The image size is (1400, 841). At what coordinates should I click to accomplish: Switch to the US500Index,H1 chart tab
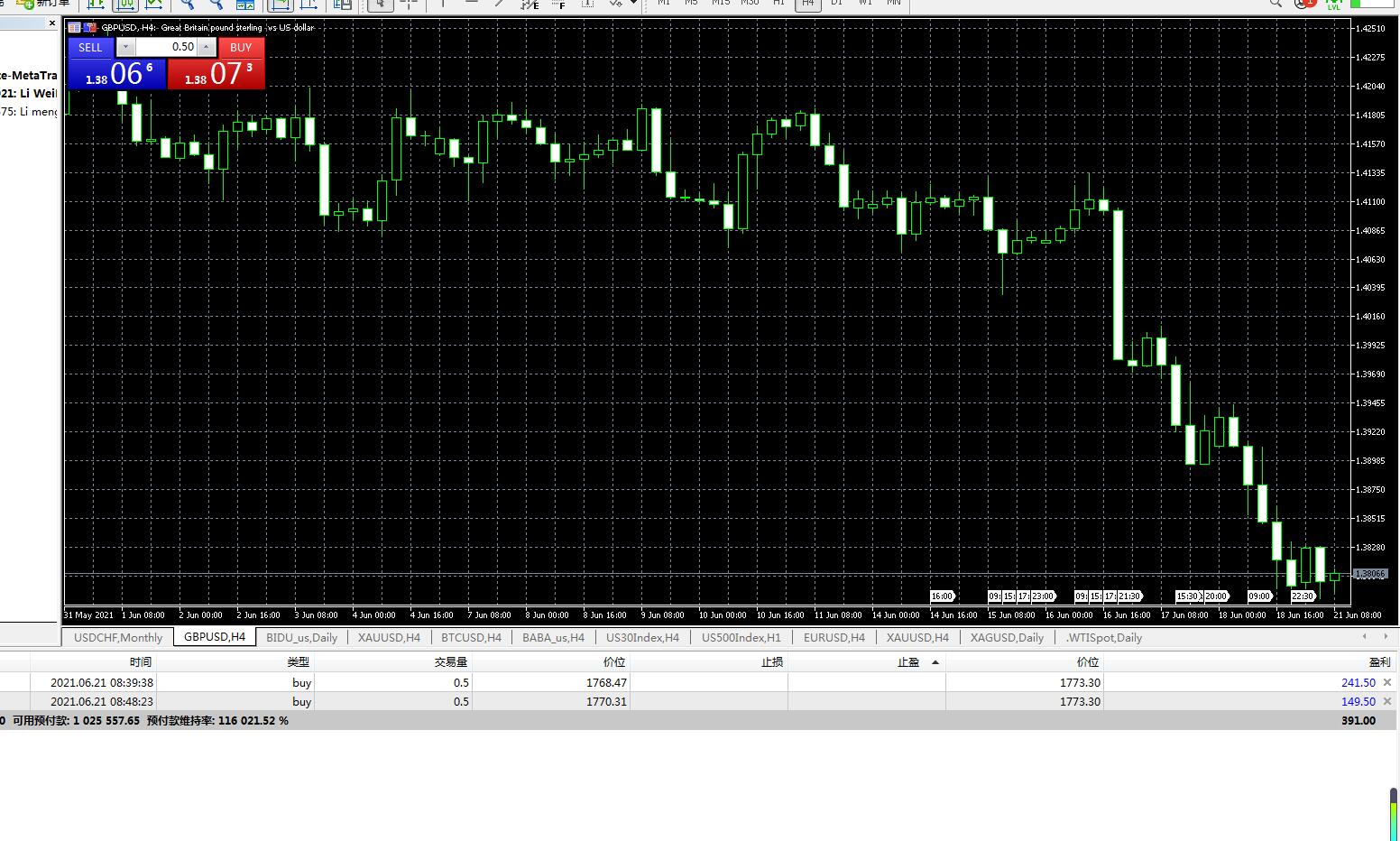tap(741, 637)
